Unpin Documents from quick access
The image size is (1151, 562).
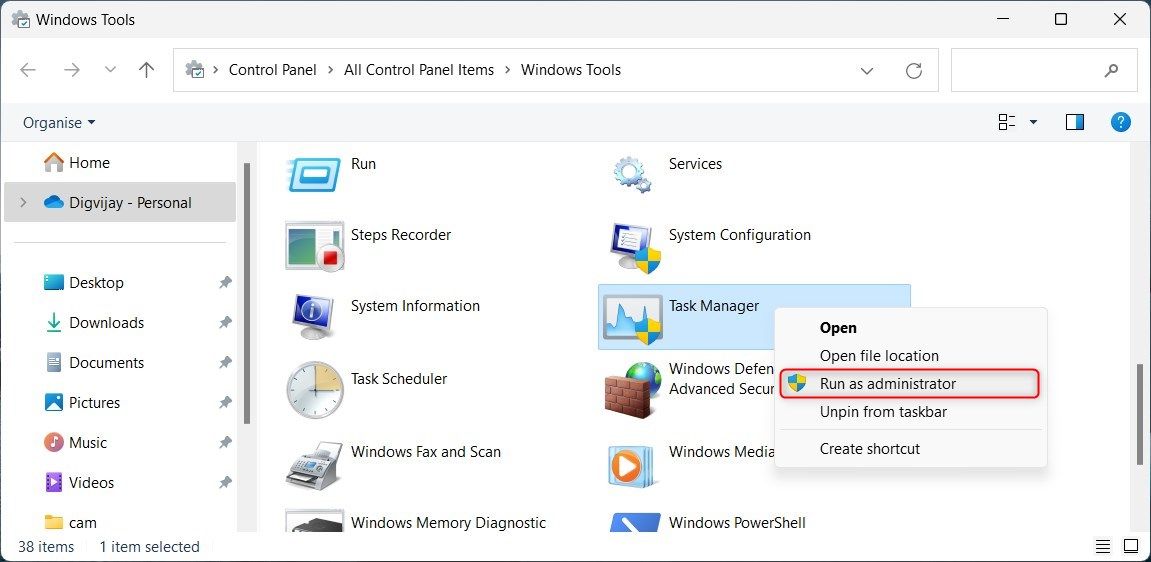point(226,362)
